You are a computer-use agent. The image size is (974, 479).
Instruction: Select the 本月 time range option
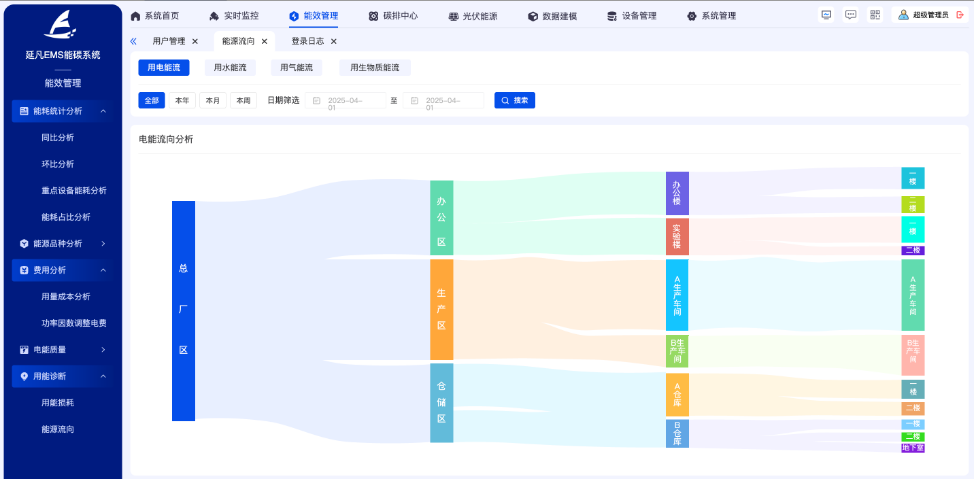[213, 100]
